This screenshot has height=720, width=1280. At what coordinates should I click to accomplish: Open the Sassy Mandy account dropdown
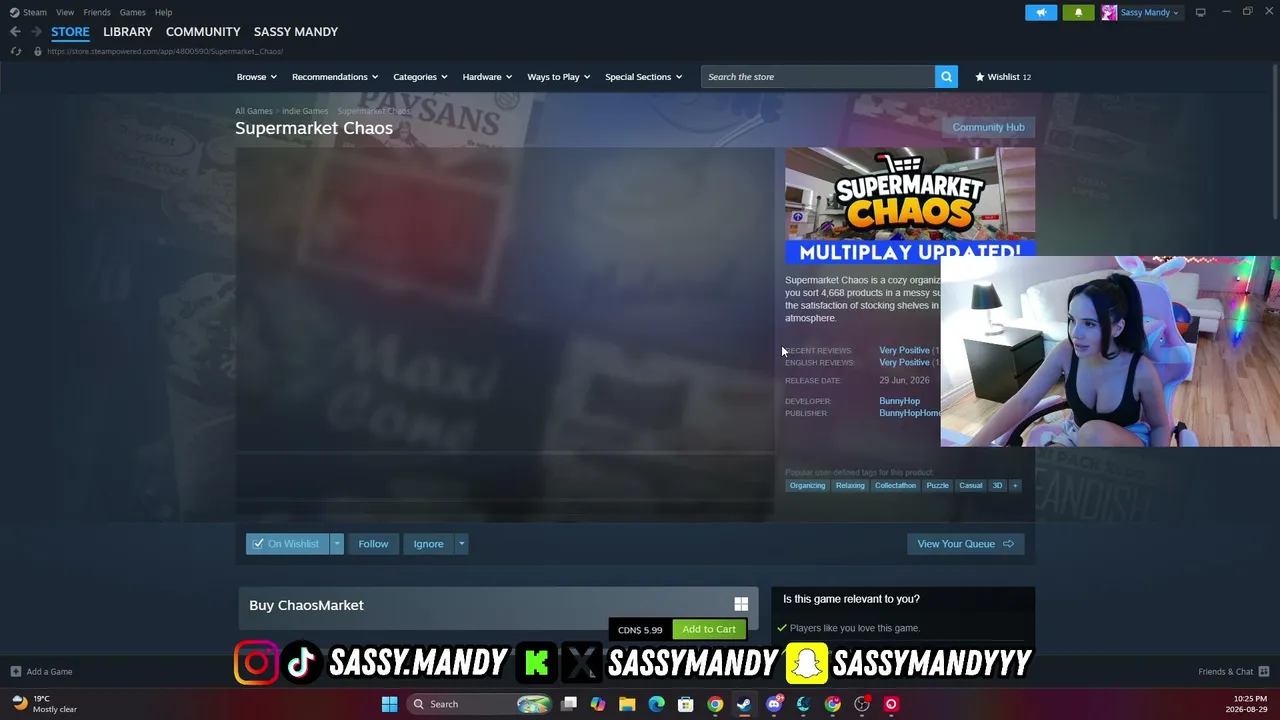click(x=1150, y=12)
